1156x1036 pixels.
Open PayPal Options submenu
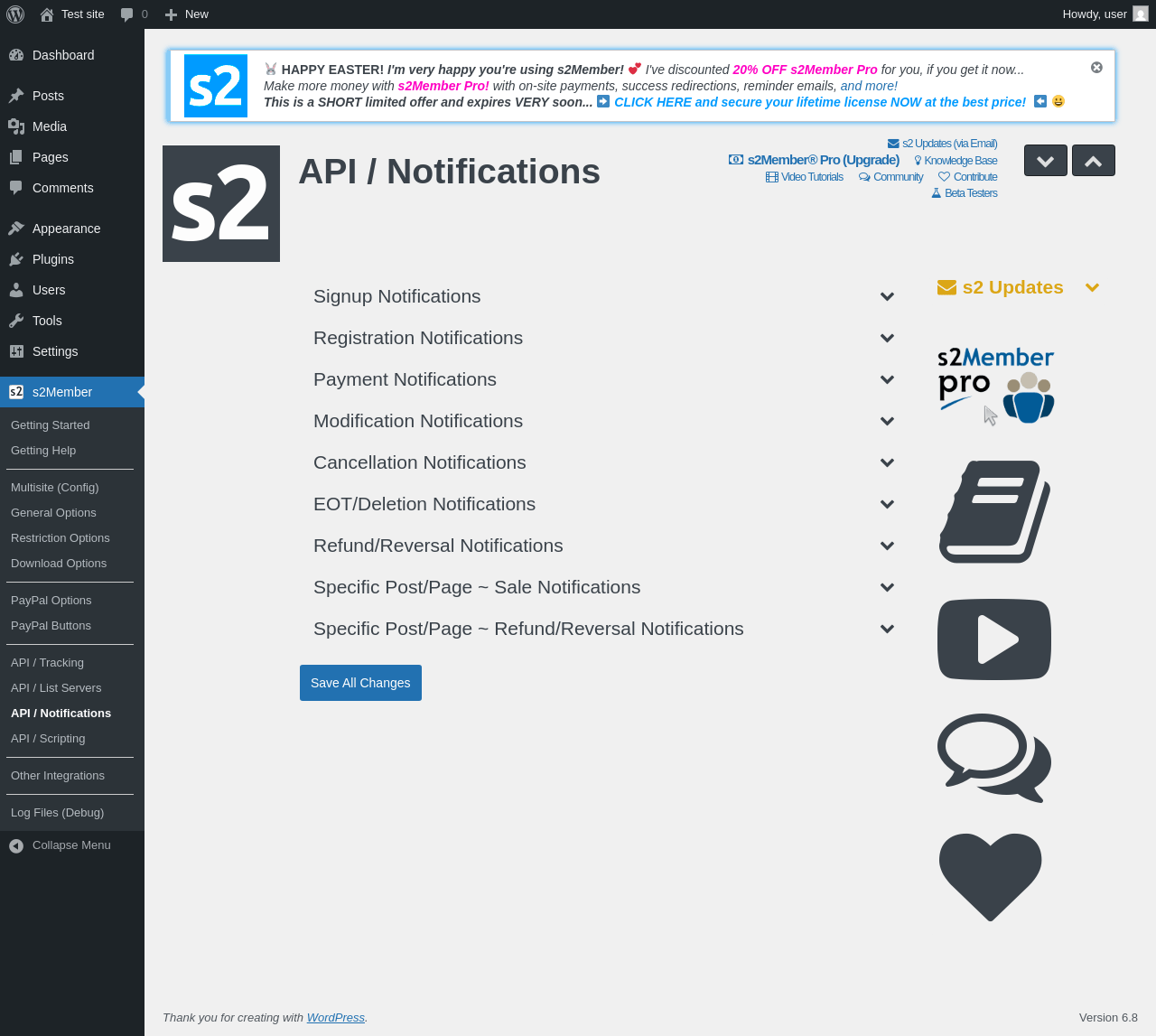coord(72,601)
